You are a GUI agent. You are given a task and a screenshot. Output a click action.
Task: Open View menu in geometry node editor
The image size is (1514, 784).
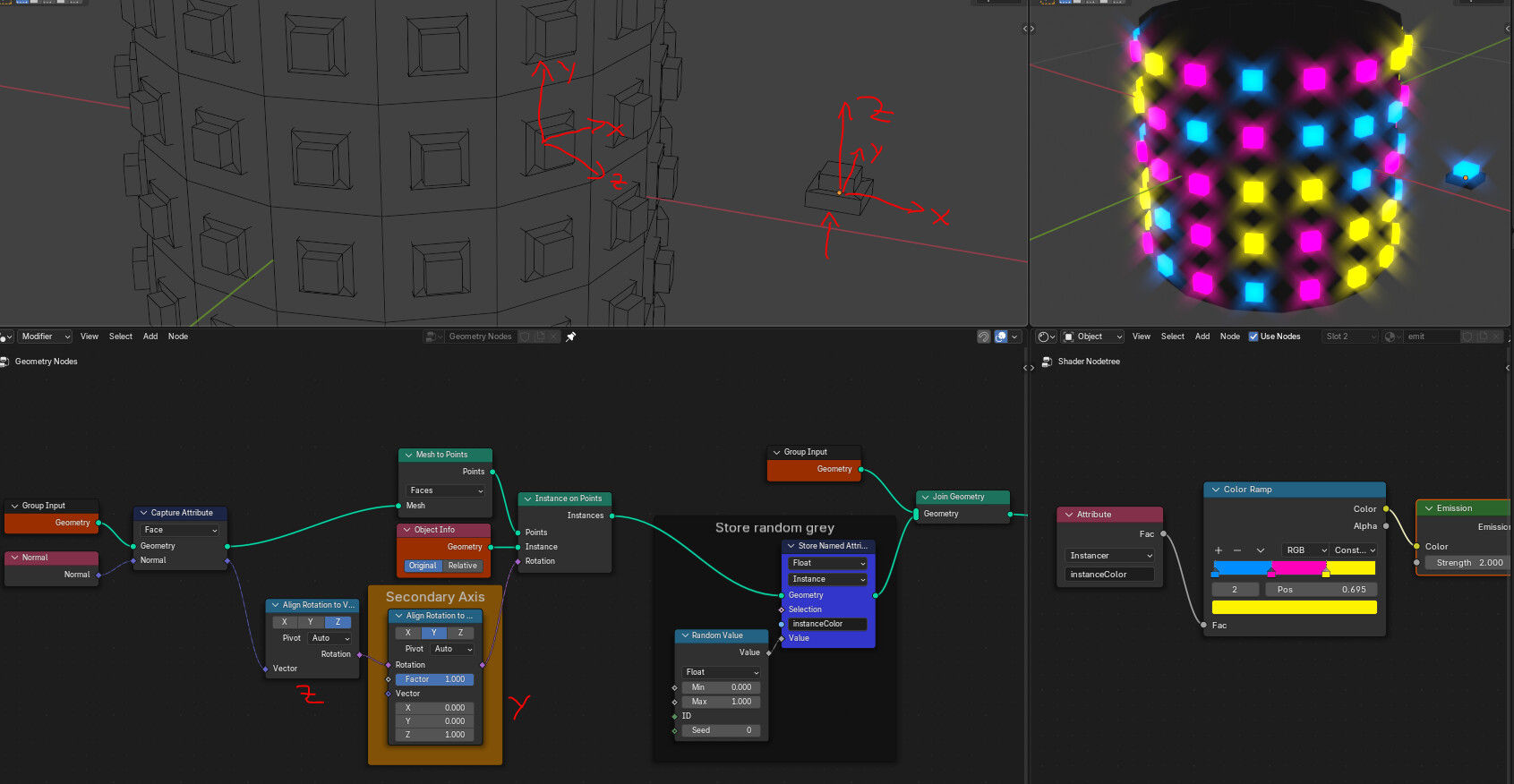[x=90, y=337]
